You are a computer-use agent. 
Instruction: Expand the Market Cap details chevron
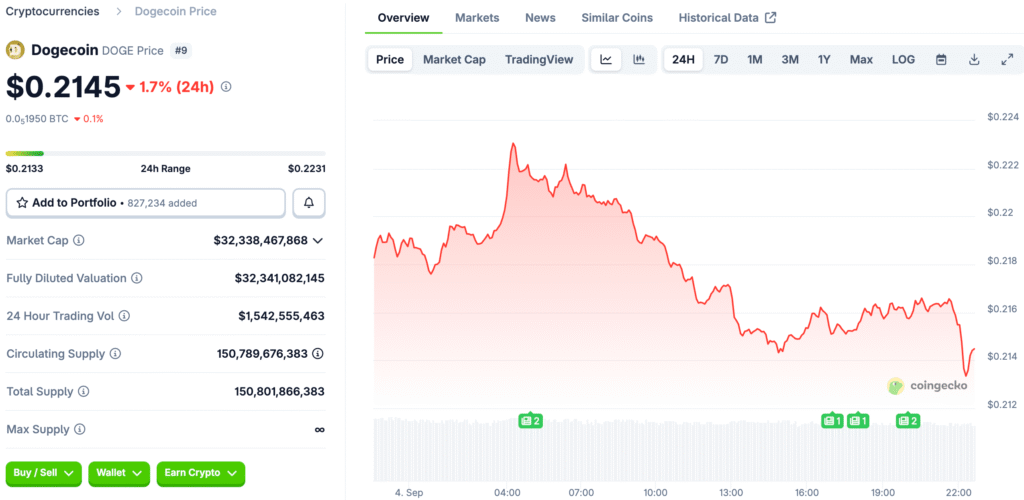(x=318, y=241)
